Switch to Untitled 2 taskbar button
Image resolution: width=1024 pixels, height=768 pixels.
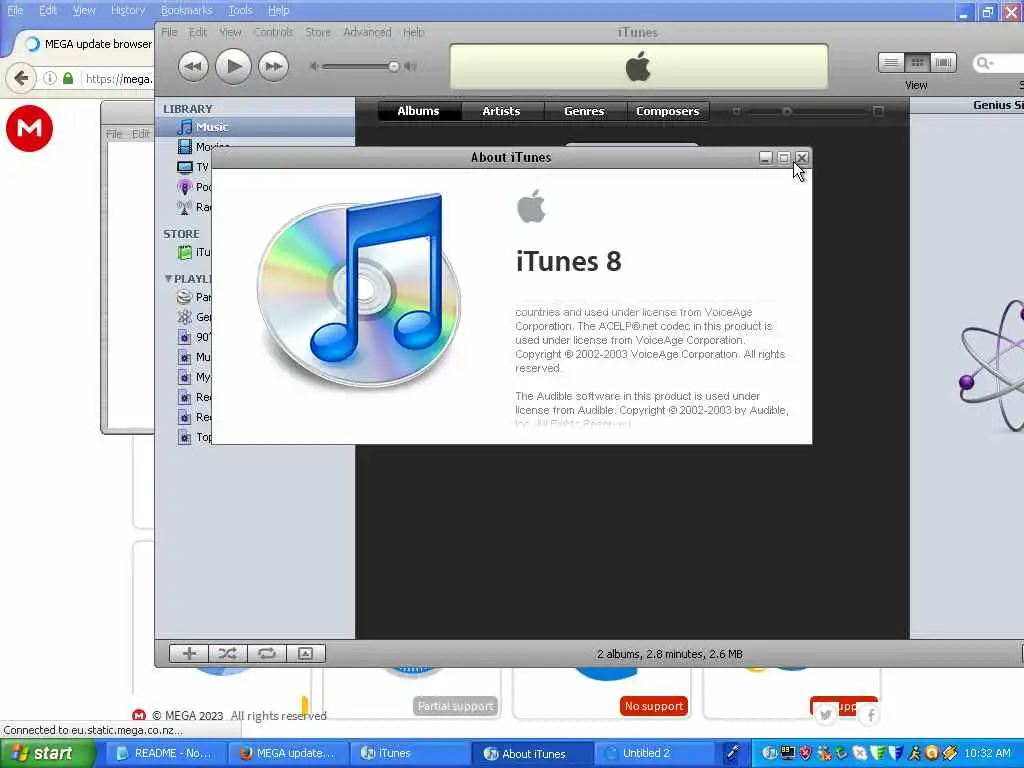click(x=654, y=753)
